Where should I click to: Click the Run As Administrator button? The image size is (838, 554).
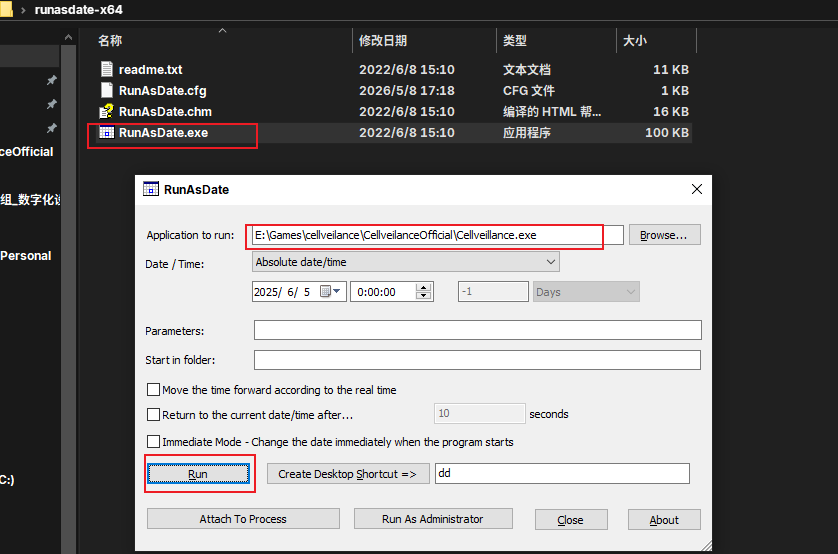pyautogui.click(x=433, y=519)
